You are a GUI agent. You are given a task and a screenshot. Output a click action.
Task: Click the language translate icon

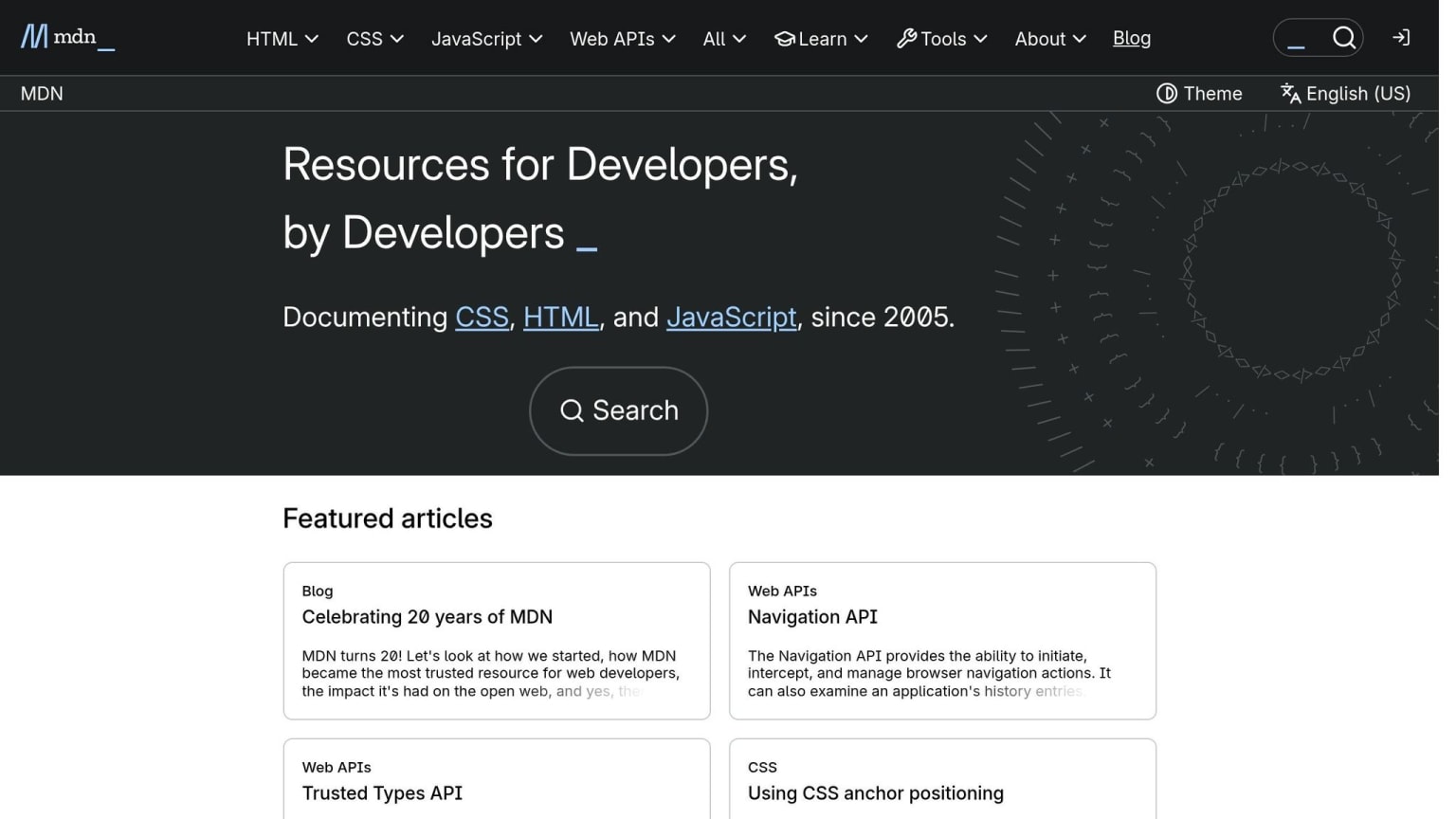(1290, 93)
